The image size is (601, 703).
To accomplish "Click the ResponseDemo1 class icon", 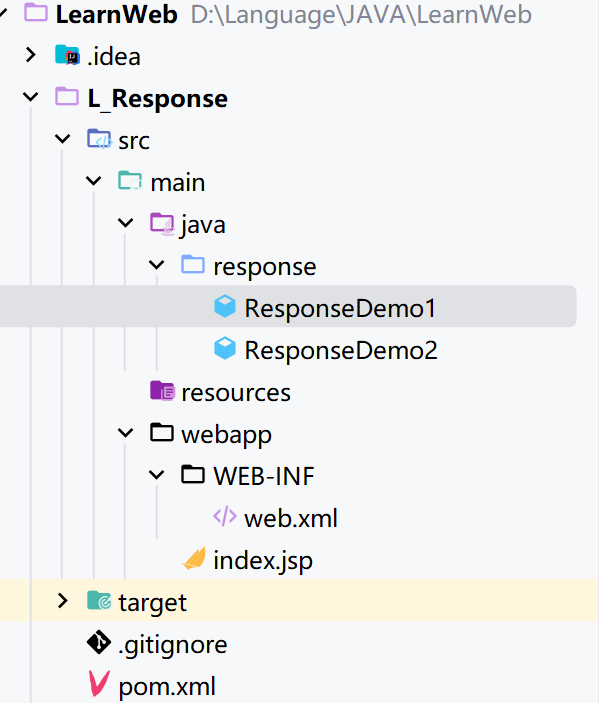I will click(225, 308).
